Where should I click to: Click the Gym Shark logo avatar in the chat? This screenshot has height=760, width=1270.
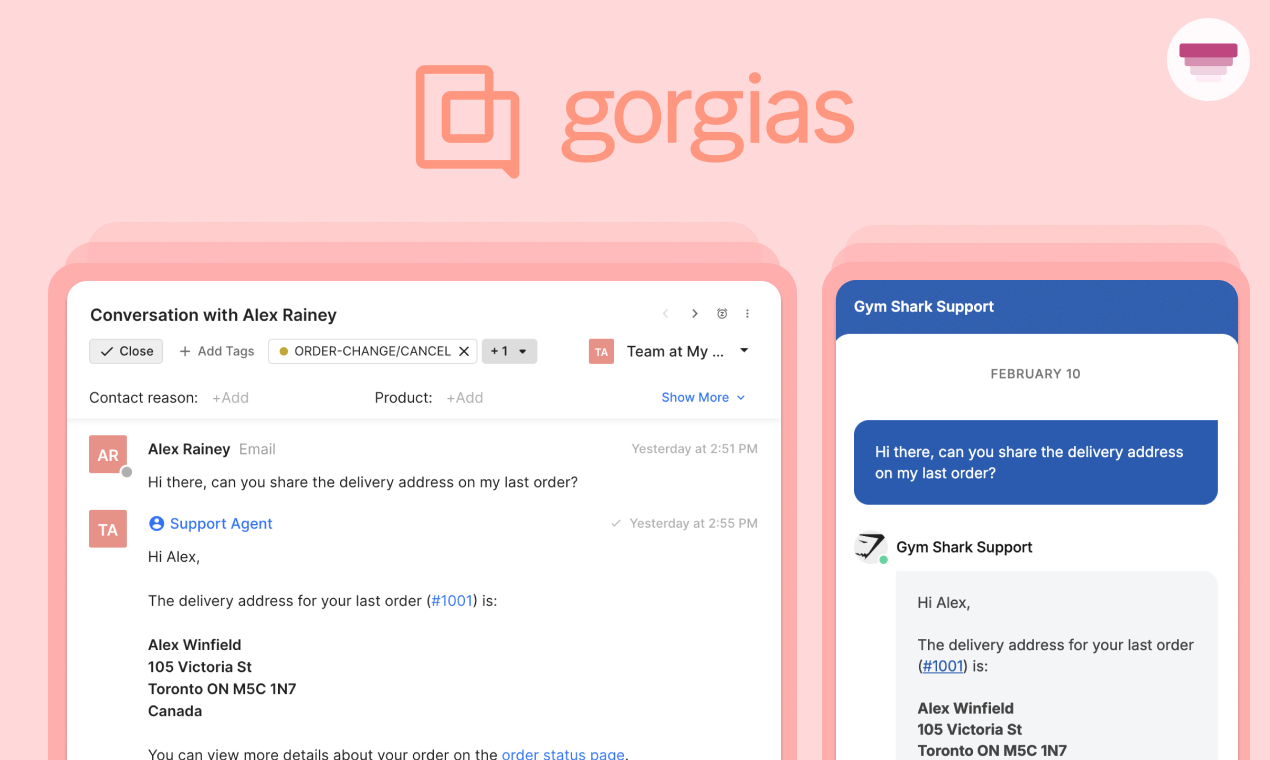(x=871, y=547)
